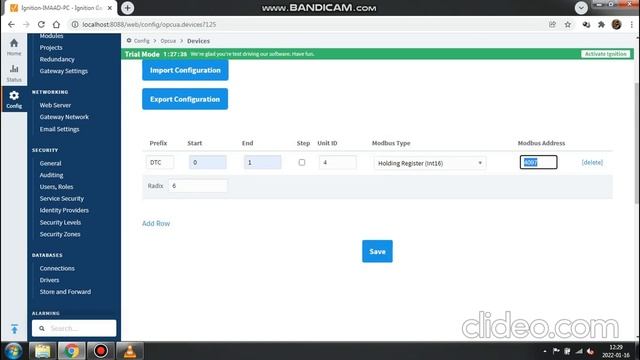Open the browser extensions puzzle icon

coord(601,24)
